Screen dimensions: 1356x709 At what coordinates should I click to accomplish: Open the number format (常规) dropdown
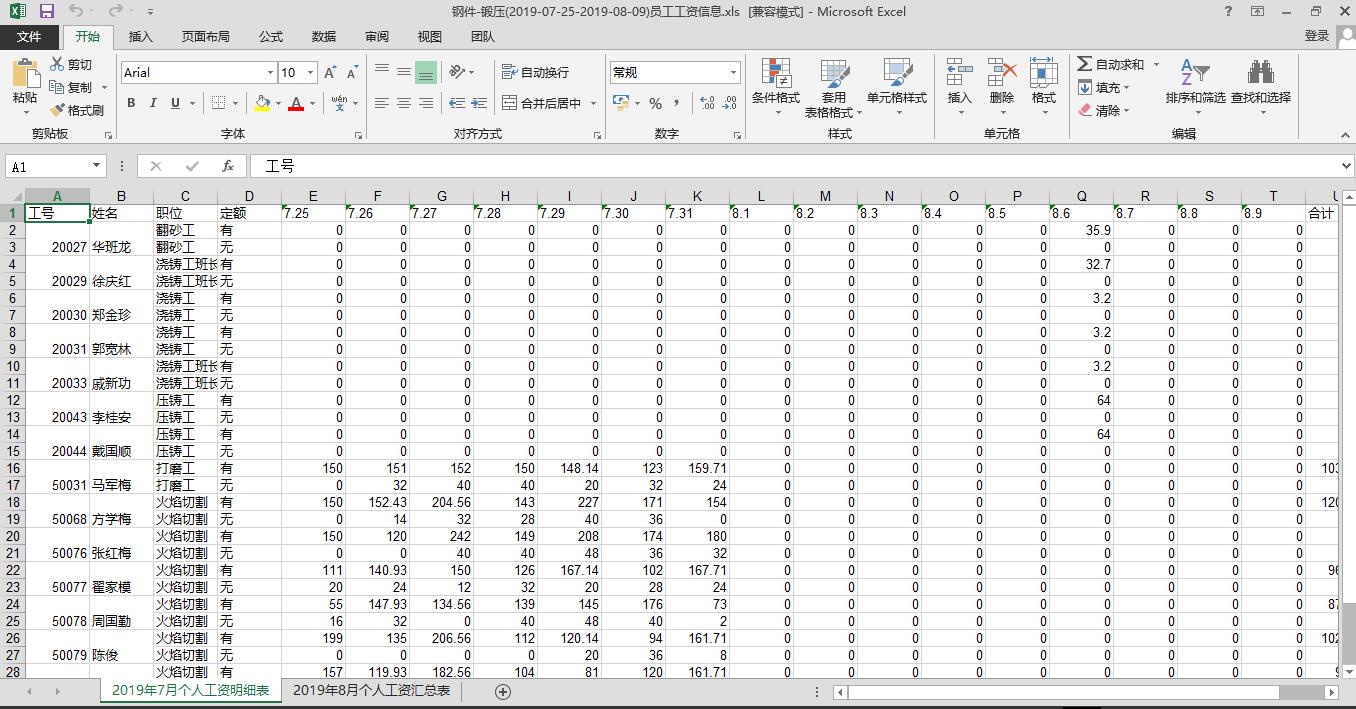click(733, 73)
